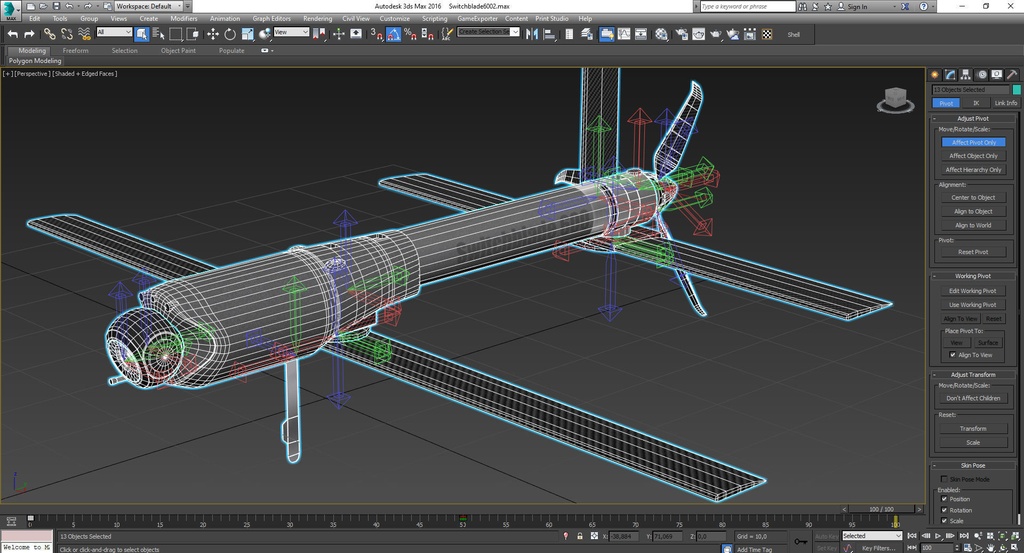This screenshot has height=553, width=1024.
Task: Uncheck the Rotation checkbox under Enabled
Action: point(944,510)
